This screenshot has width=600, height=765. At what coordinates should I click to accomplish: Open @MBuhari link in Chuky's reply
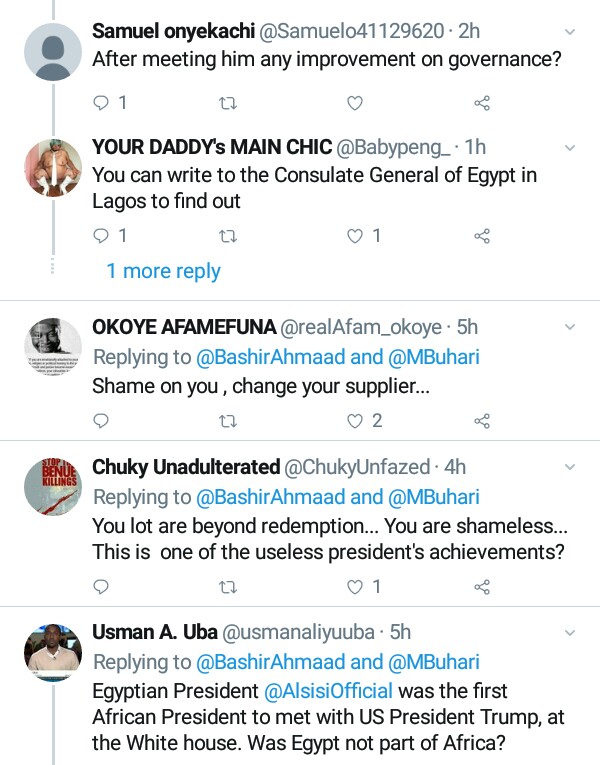point(434,497)
